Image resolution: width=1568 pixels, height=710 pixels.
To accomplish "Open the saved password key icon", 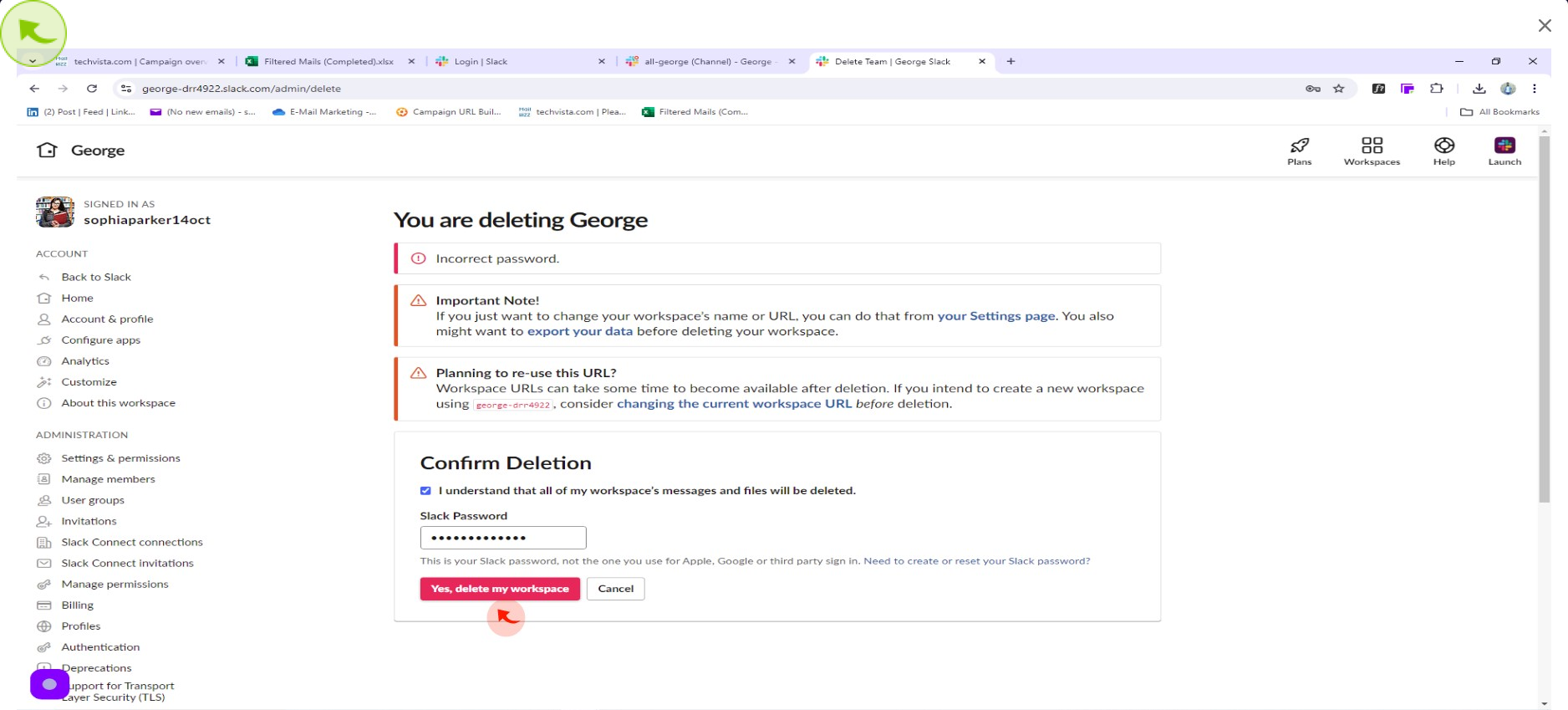I will [x=1312, y=88].
